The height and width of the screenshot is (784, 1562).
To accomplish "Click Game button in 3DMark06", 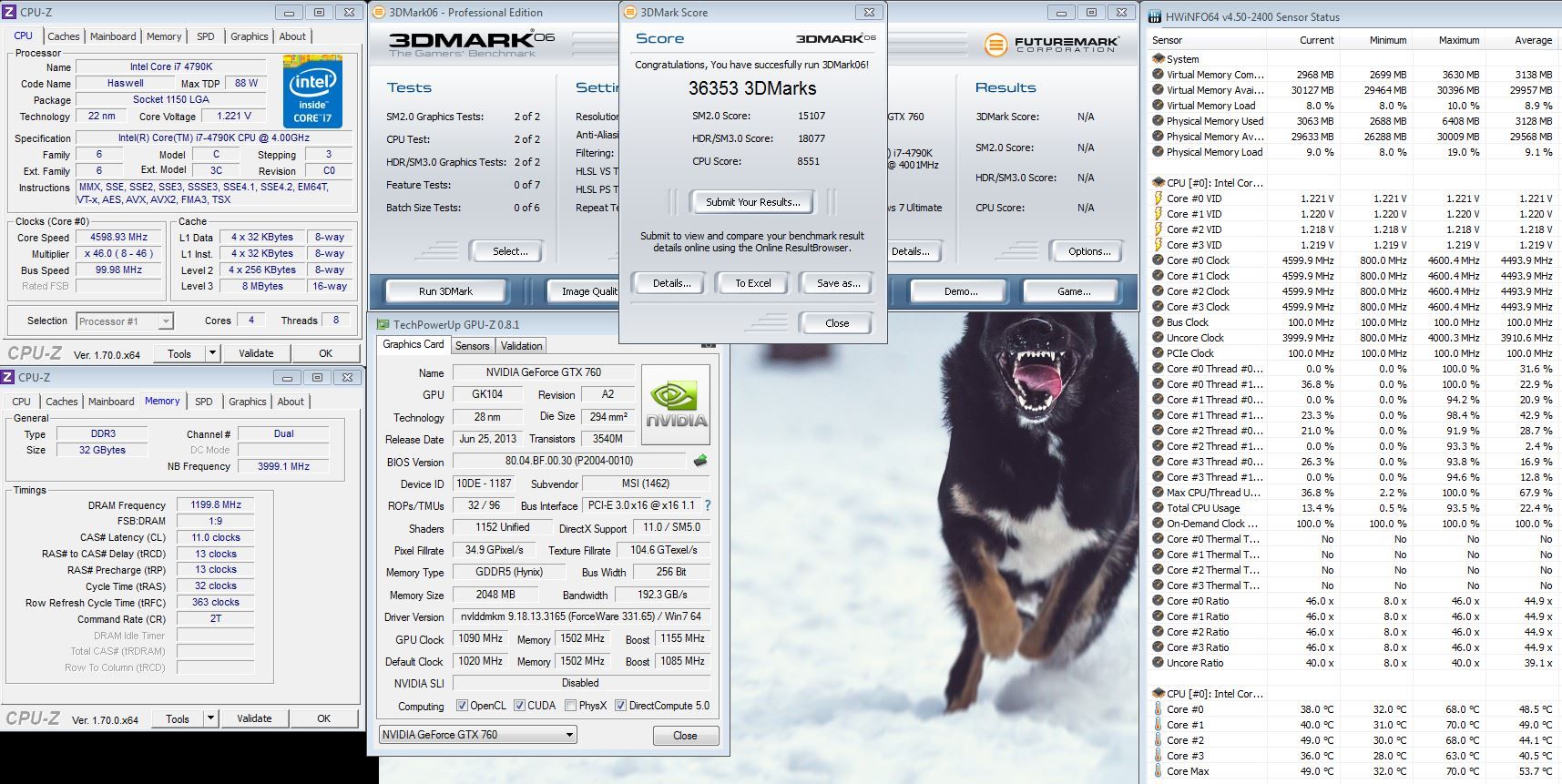I will pyautogui.click(x=1073, y=291).
